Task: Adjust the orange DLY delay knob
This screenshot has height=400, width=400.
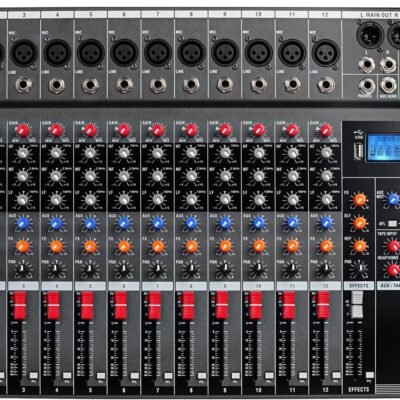Action: 359,223
